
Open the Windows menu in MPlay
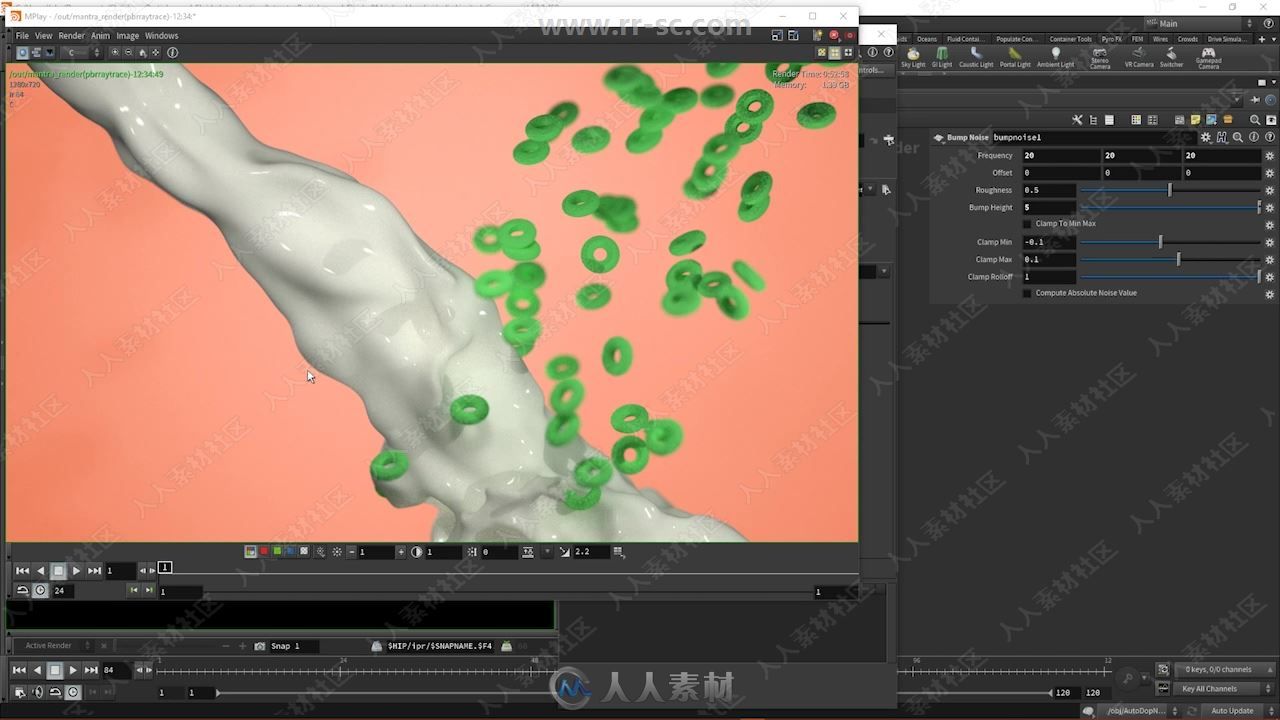click(161, 36)
